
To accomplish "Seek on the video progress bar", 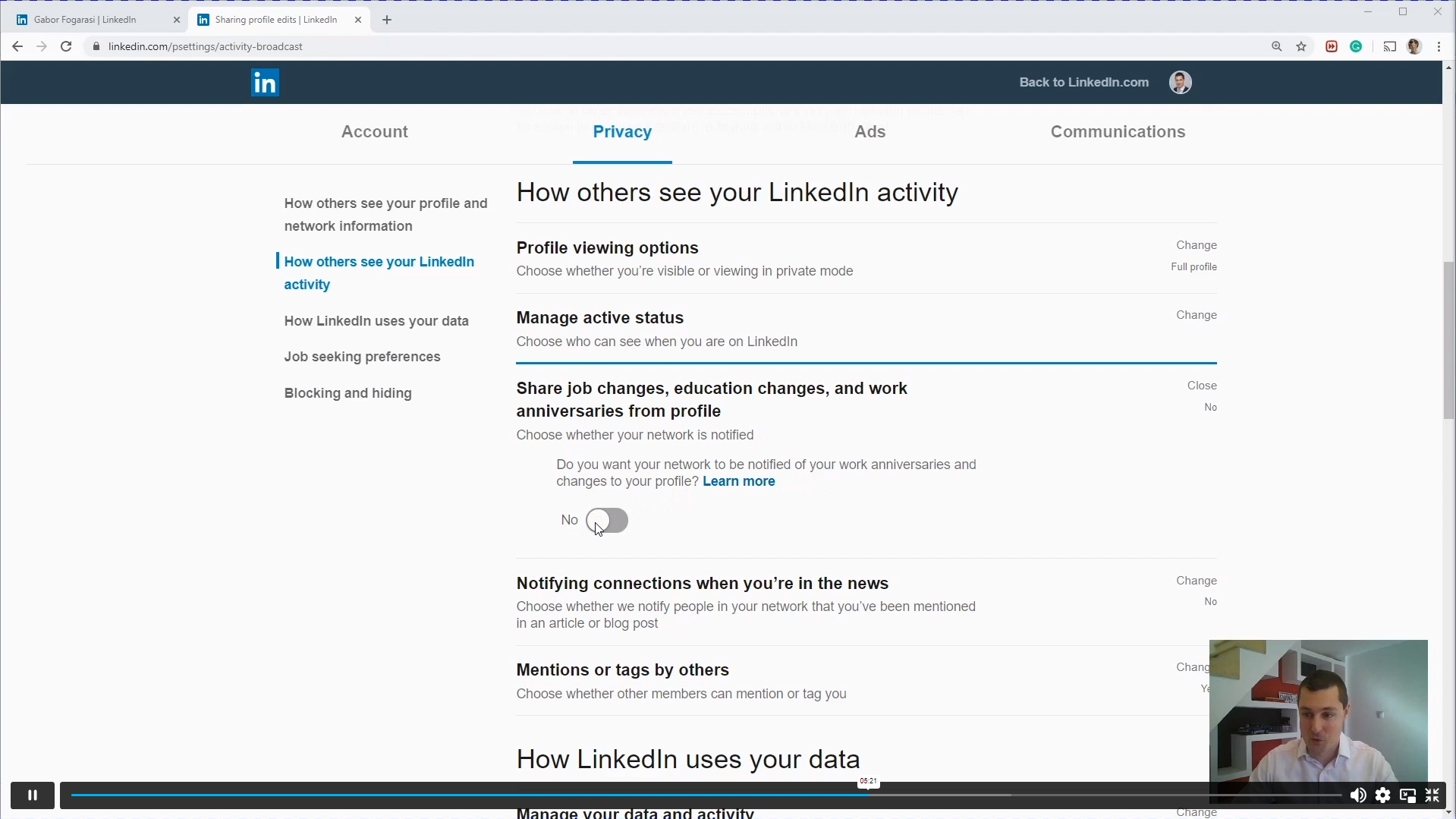I will (531, 795).
